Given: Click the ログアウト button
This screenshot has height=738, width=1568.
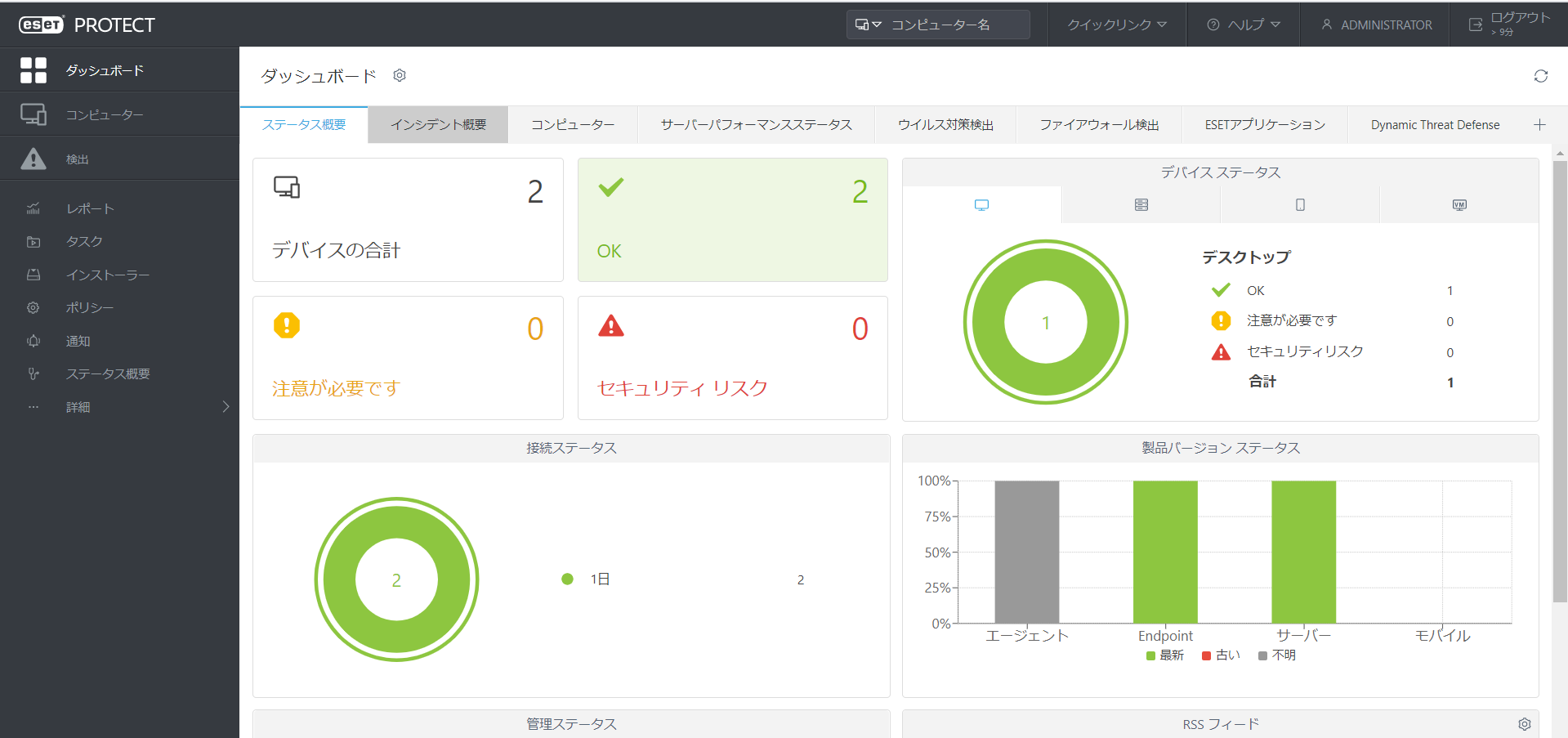Looking at the screenshot, I should click(1510, 24).
